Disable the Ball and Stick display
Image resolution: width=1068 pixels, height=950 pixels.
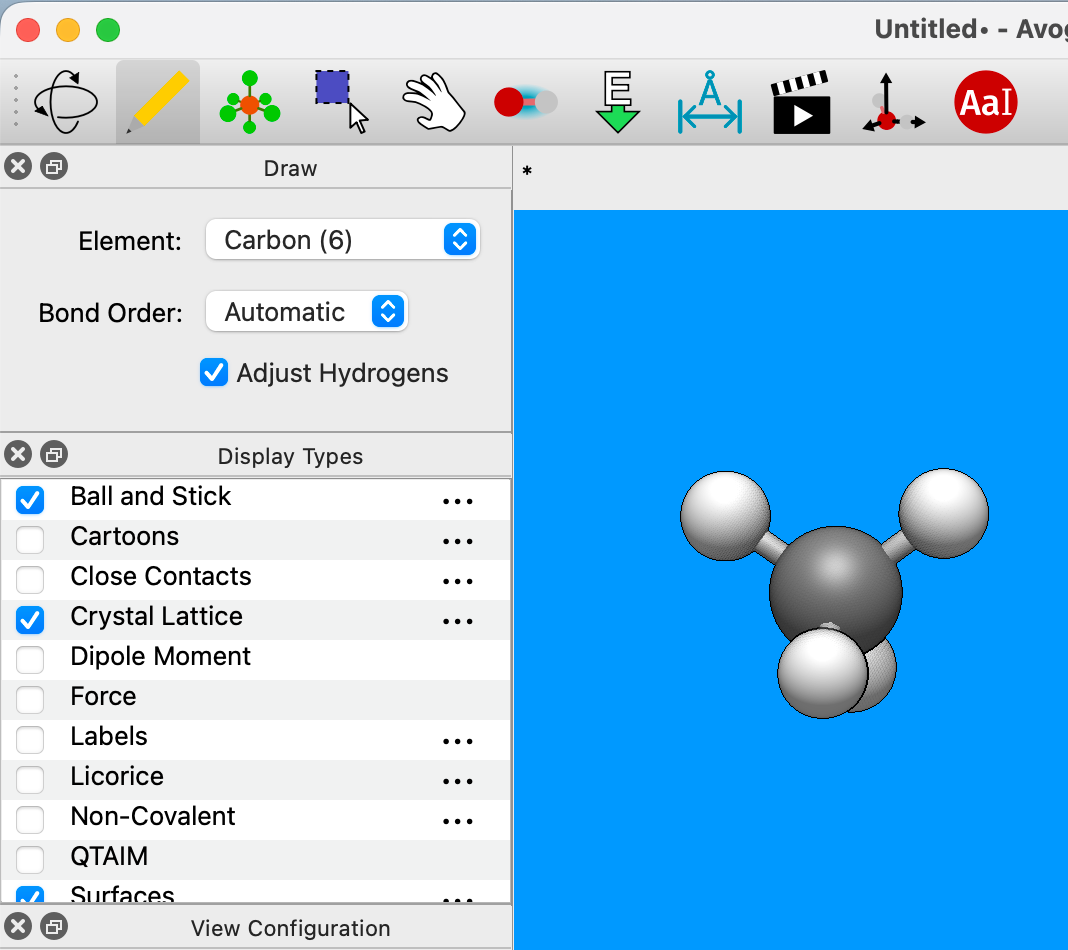pyautogui.click(x=30, y=500)
